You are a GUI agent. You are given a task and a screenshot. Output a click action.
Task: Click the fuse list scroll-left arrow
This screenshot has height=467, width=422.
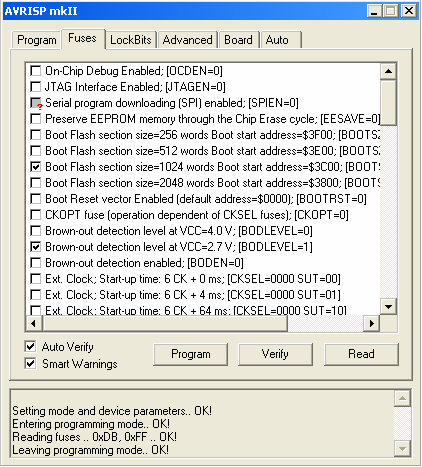point(34,323)
